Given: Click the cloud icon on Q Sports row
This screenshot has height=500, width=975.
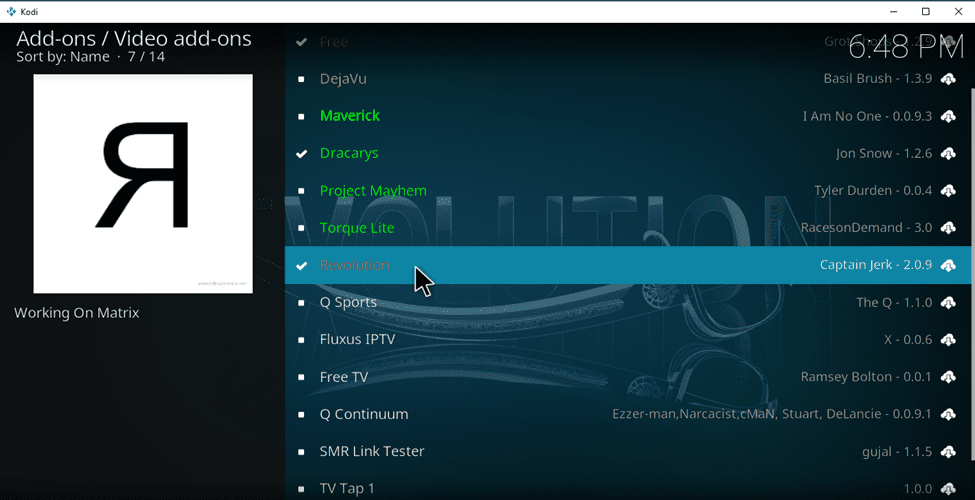Looking at the screenshot, I should (x=948, y=303).
